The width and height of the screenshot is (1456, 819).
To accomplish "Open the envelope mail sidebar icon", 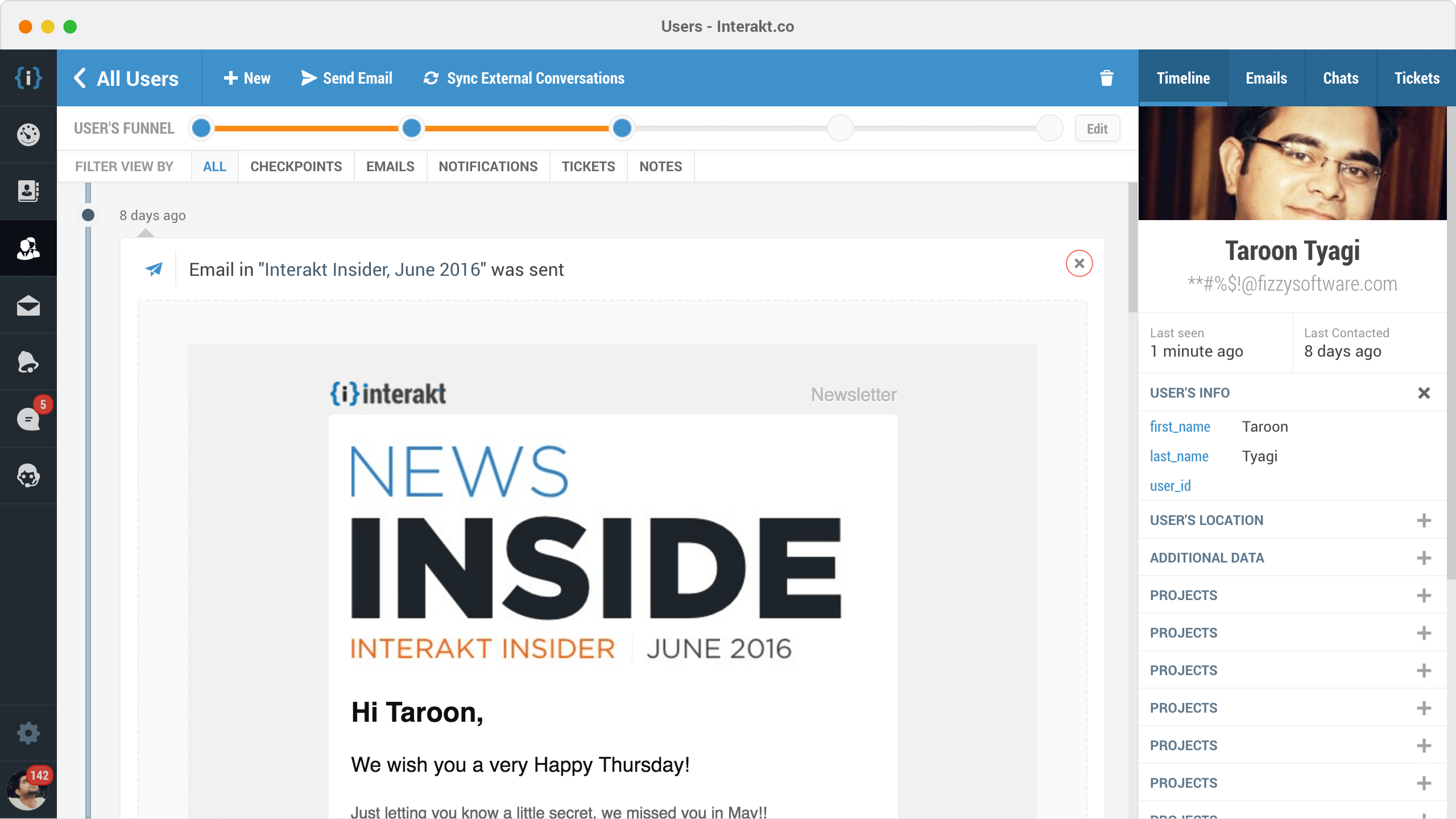I will click(28, 306).
